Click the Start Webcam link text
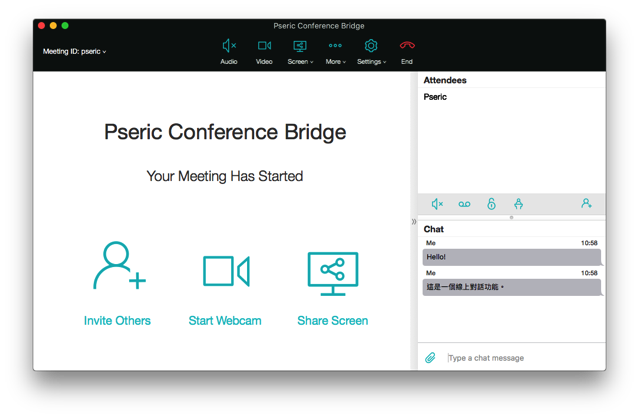 [x=225, y=321]
